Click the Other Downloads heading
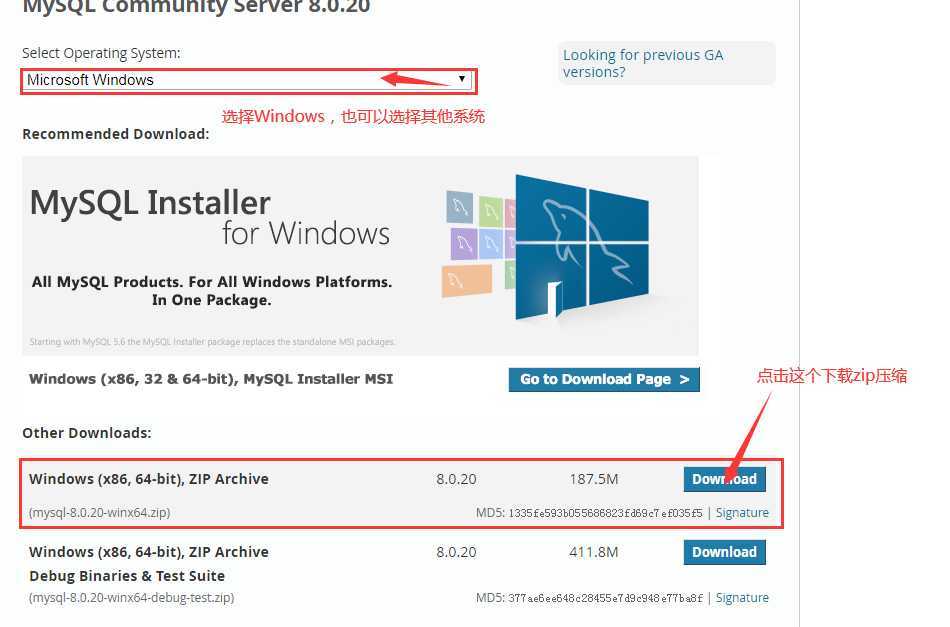 point(87,433)
